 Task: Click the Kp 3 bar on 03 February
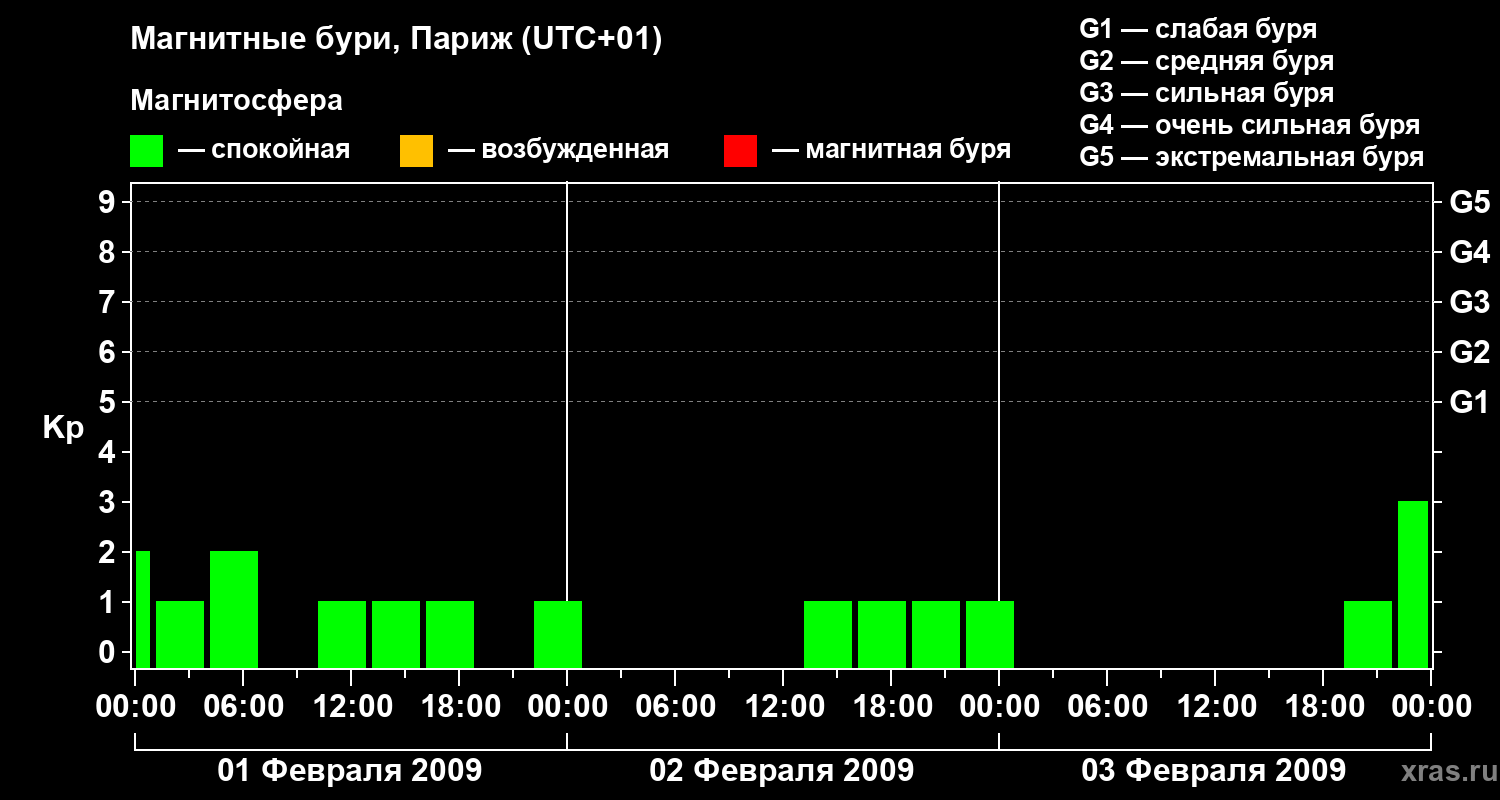click(x=1413, y=584)
